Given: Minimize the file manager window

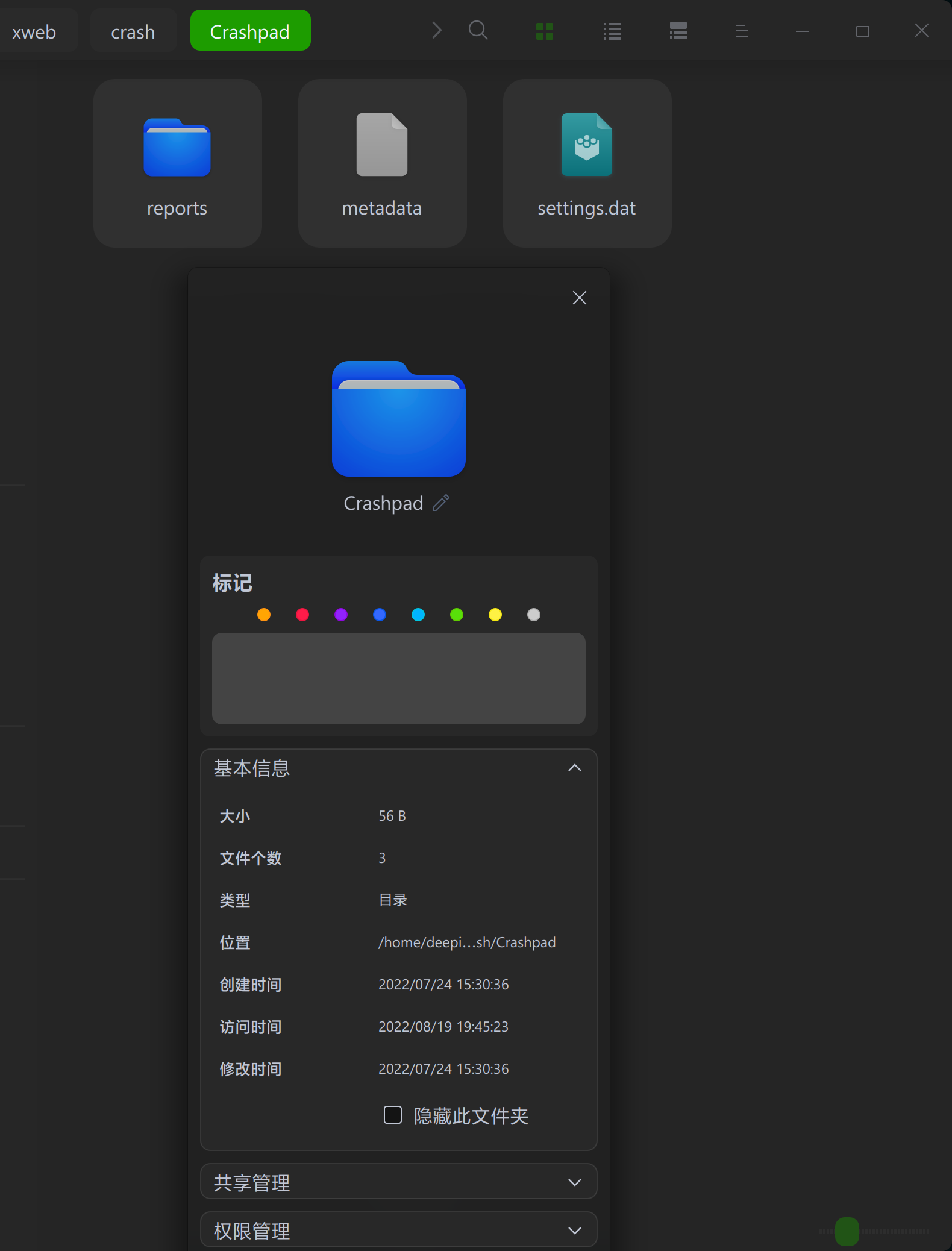Looking at the screenshot, I should [803, 31].
